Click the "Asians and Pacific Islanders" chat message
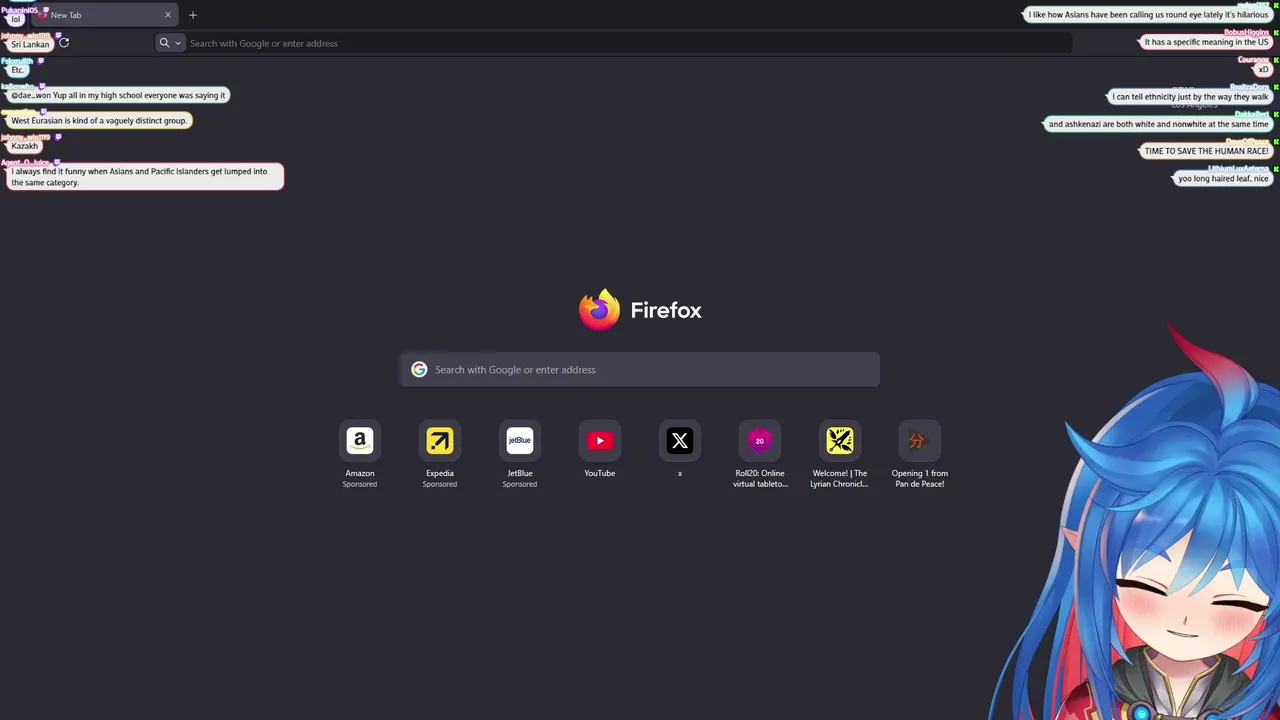 pyautogui.click(x=145, y=177)
